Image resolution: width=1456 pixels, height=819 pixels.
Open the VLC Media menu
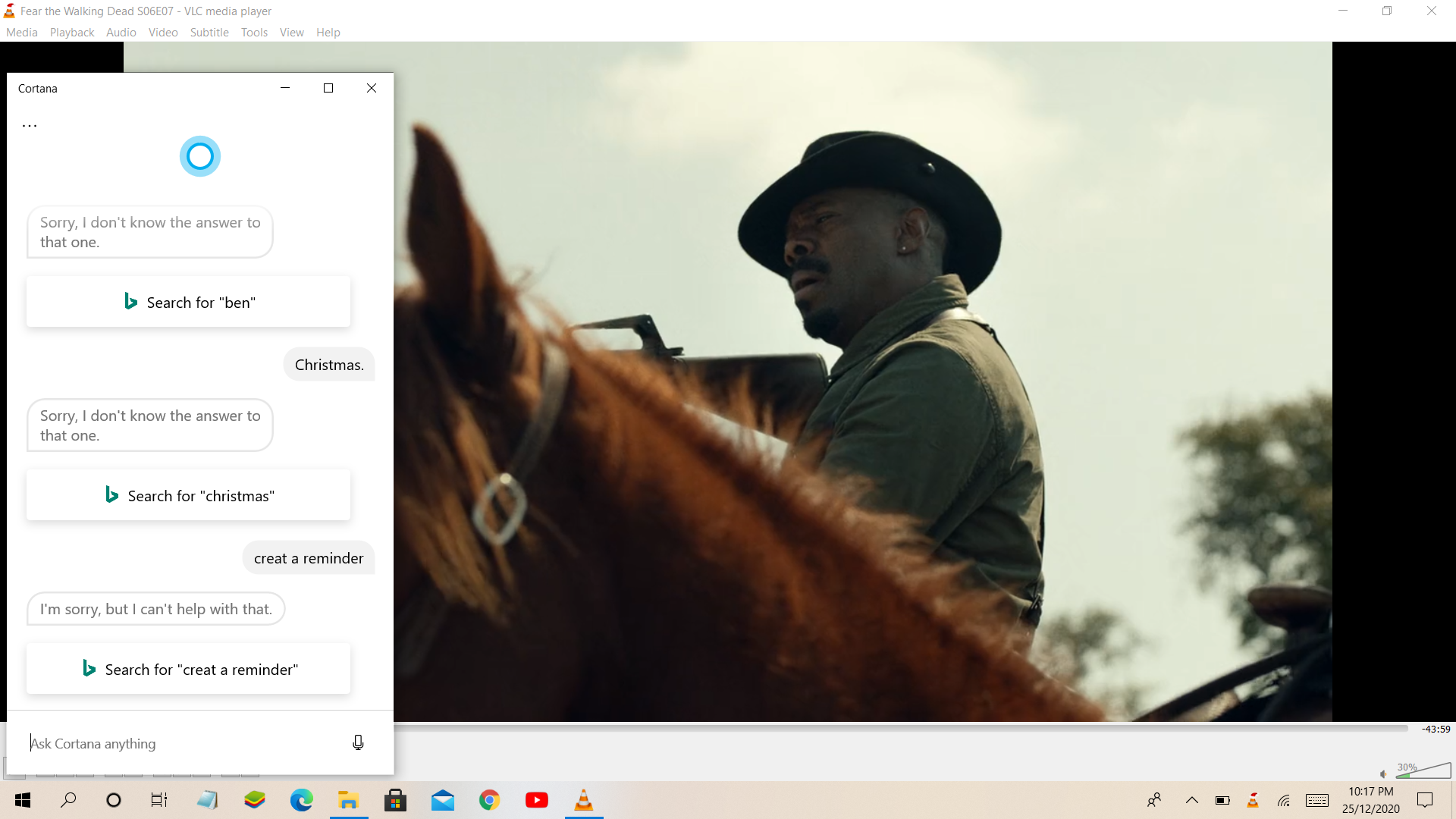(22, 33)
